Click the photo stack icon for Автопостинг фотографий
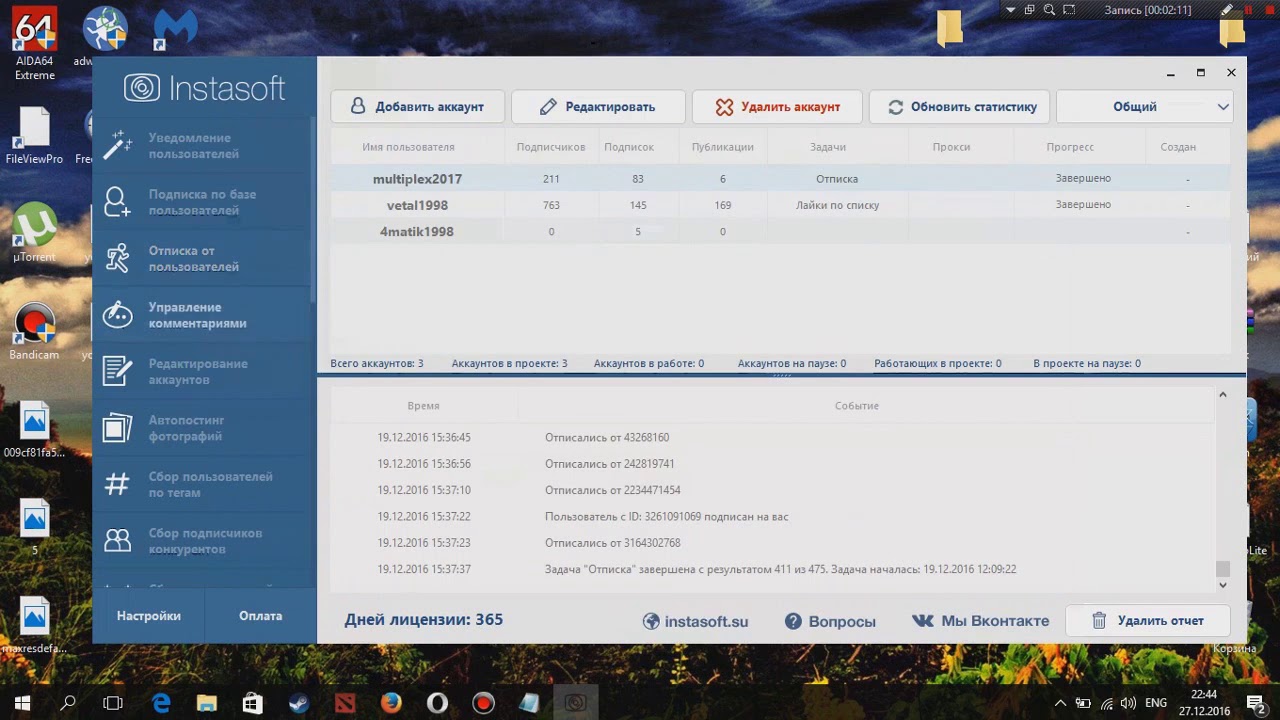1280x720 pixels. 117,428
